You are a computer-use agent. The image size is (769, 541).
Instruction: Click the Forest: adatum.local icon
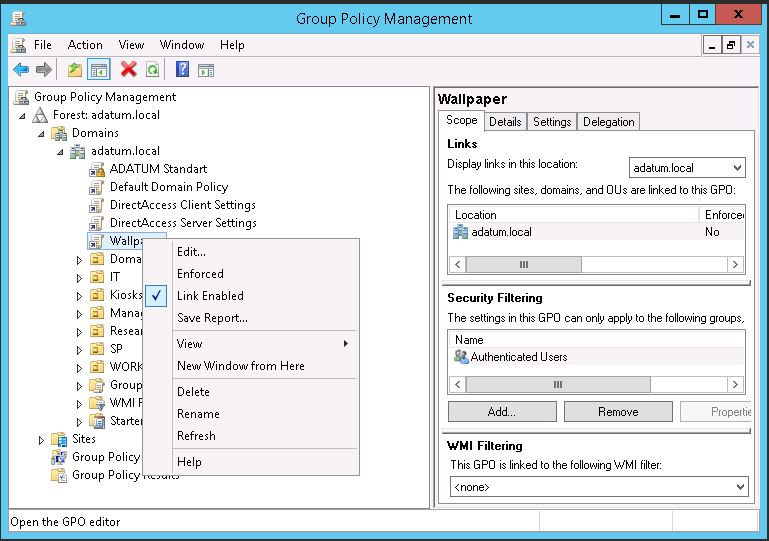[x=40, y=115]
